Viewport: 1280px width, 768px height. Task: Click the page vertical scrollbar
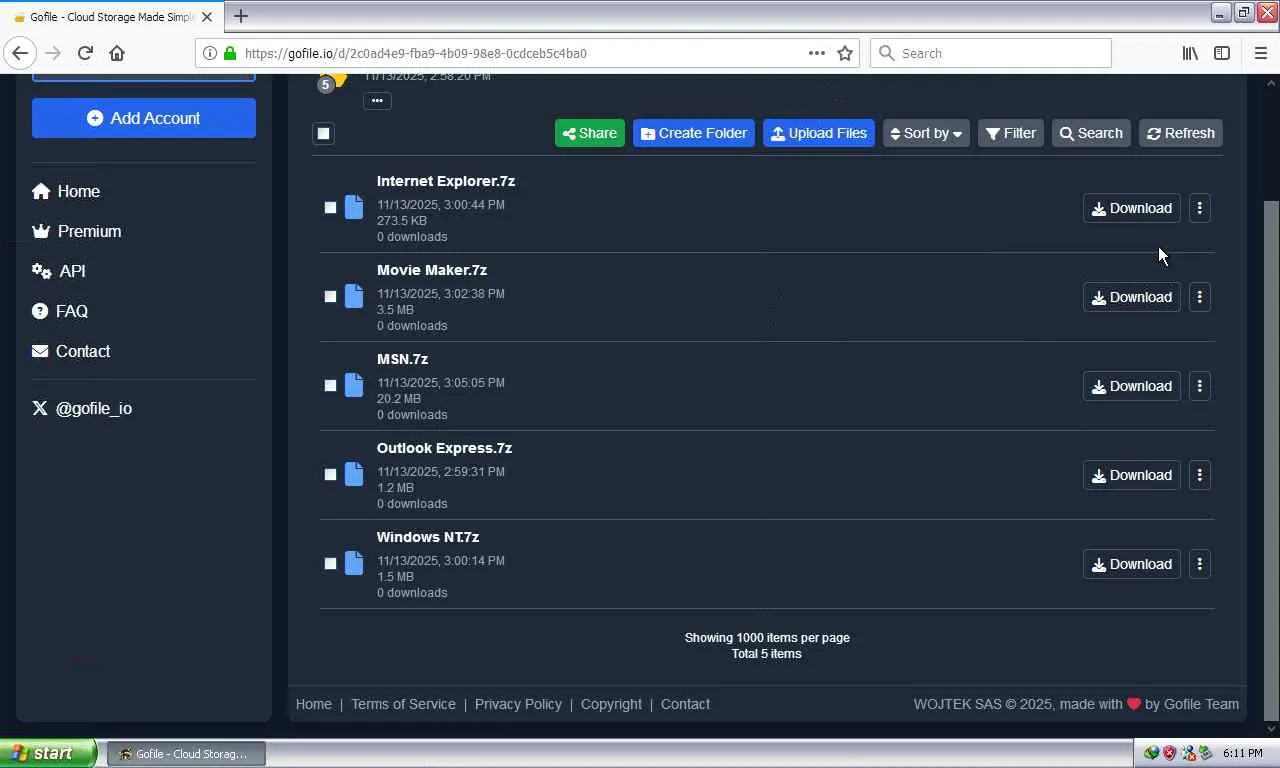(x=1271, y=460)
